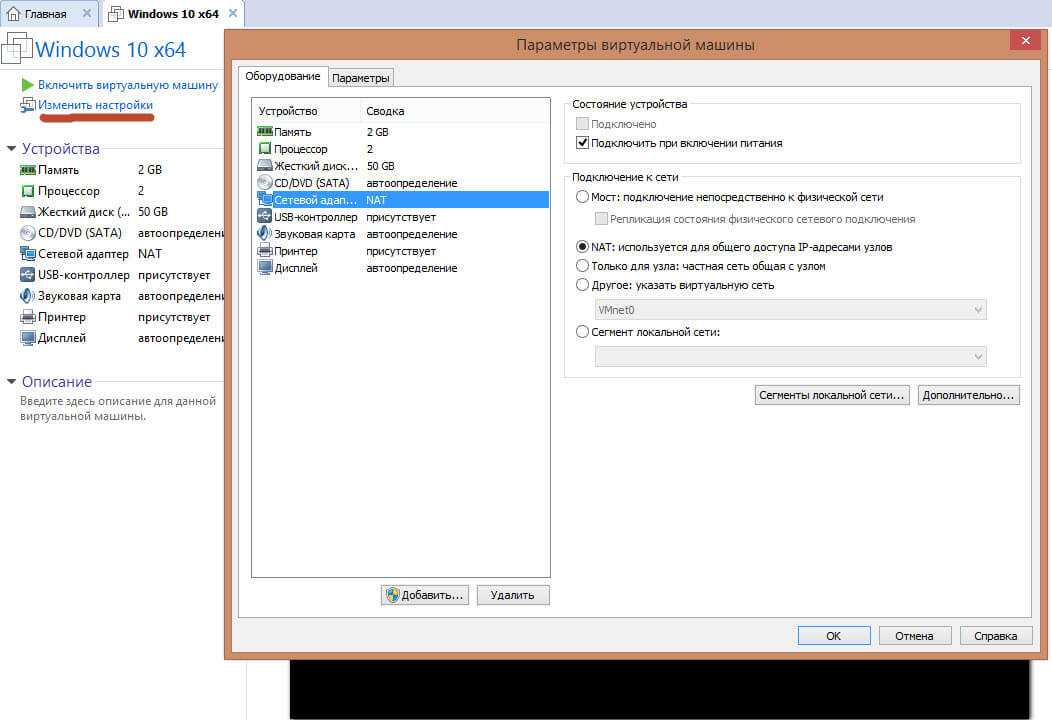Click green play icon to power on VM
Viewport: 1052px width, 720px height.
click(x=28, y=85)
